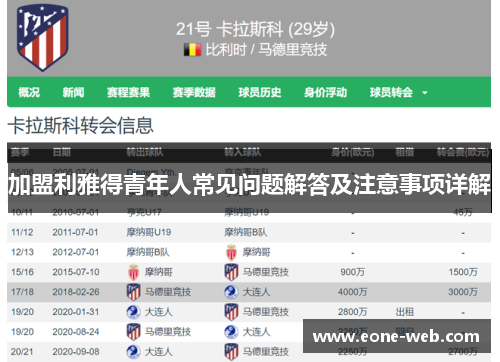Click 大连人 link in 17/18 row

256,292
